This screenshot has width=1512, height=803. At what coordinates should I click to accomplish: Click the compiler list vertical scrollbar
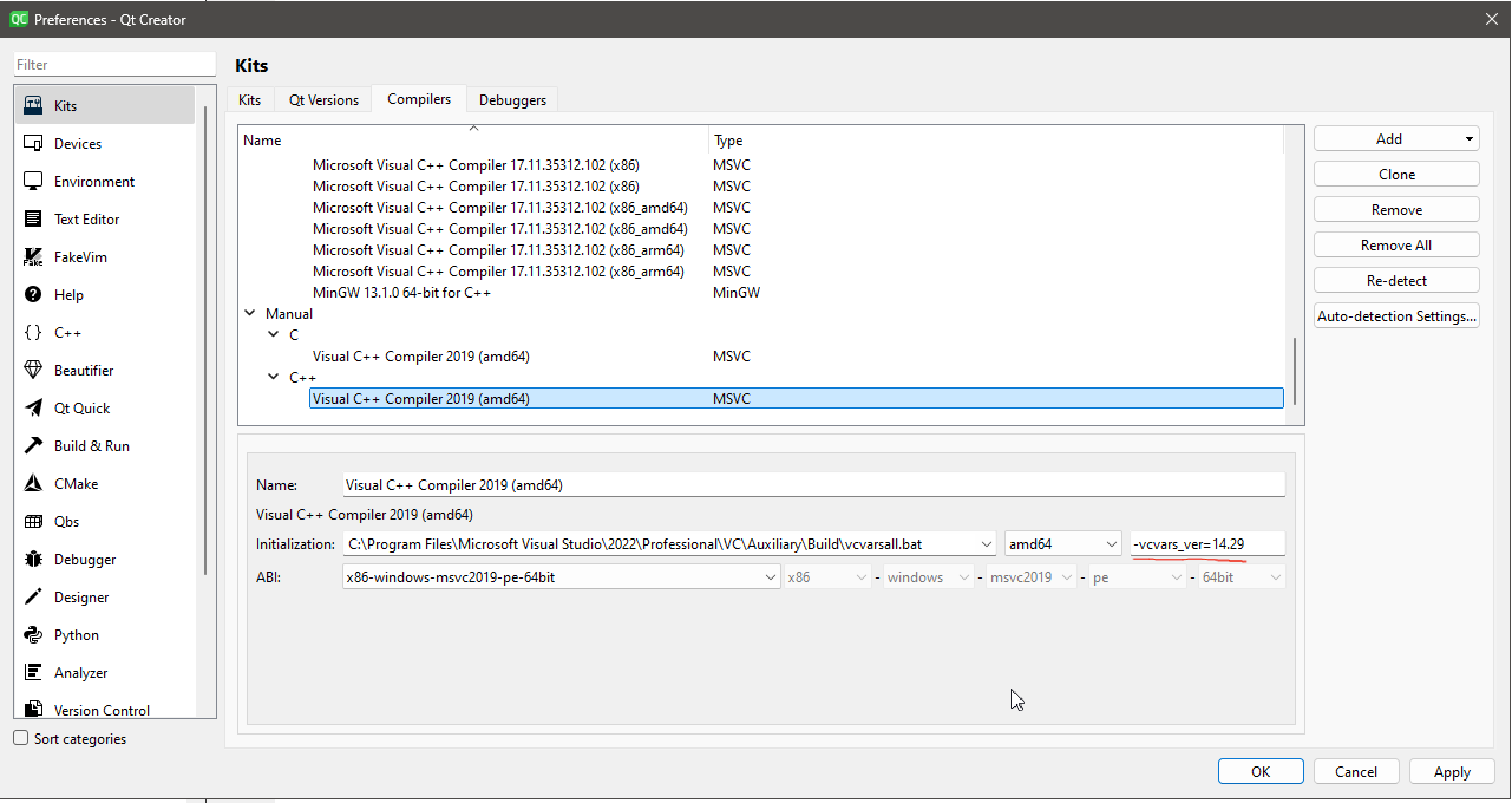[x=1294, y=371]
